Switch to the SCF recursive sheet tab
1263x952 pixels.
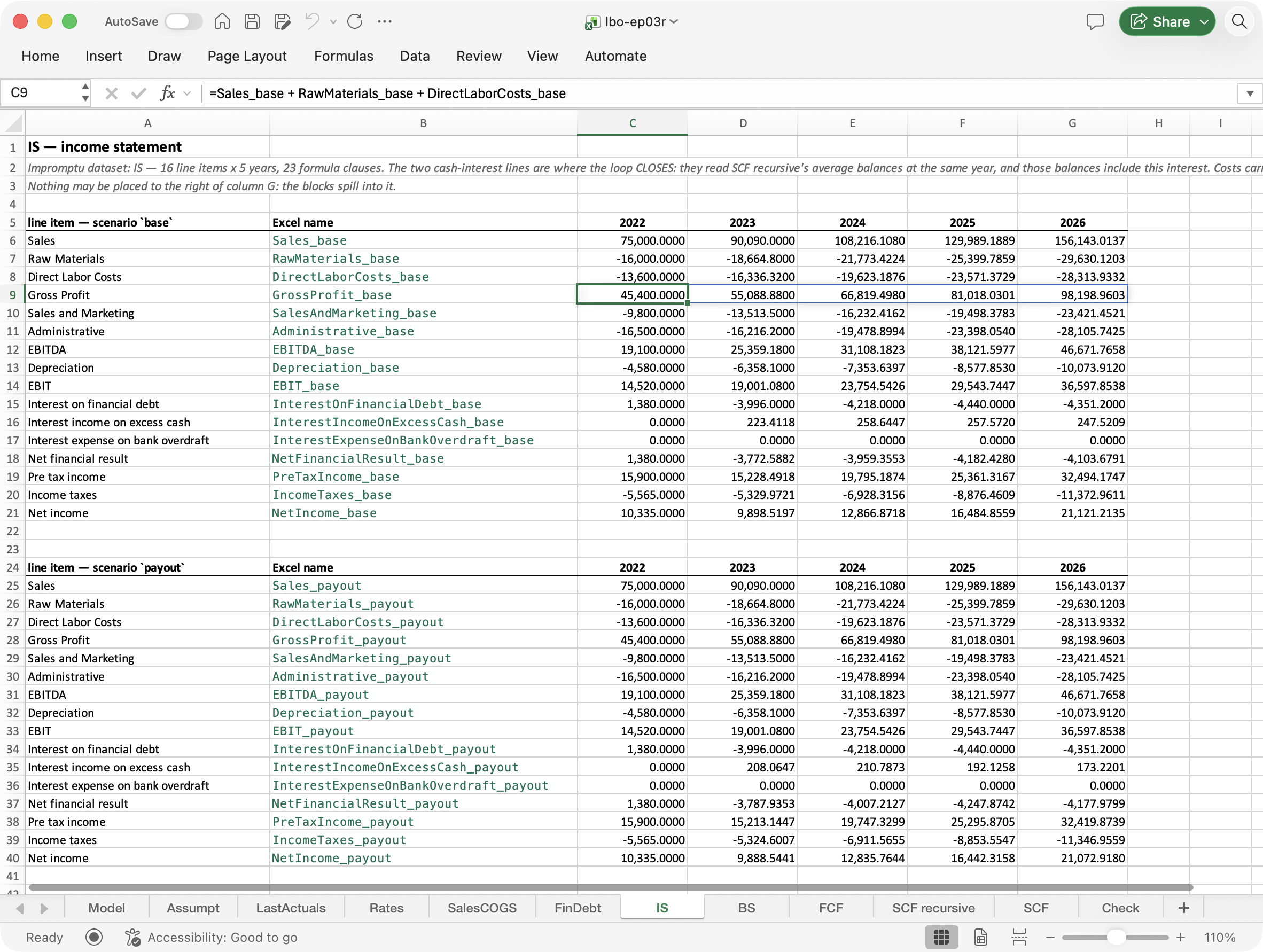click(933, 908)
